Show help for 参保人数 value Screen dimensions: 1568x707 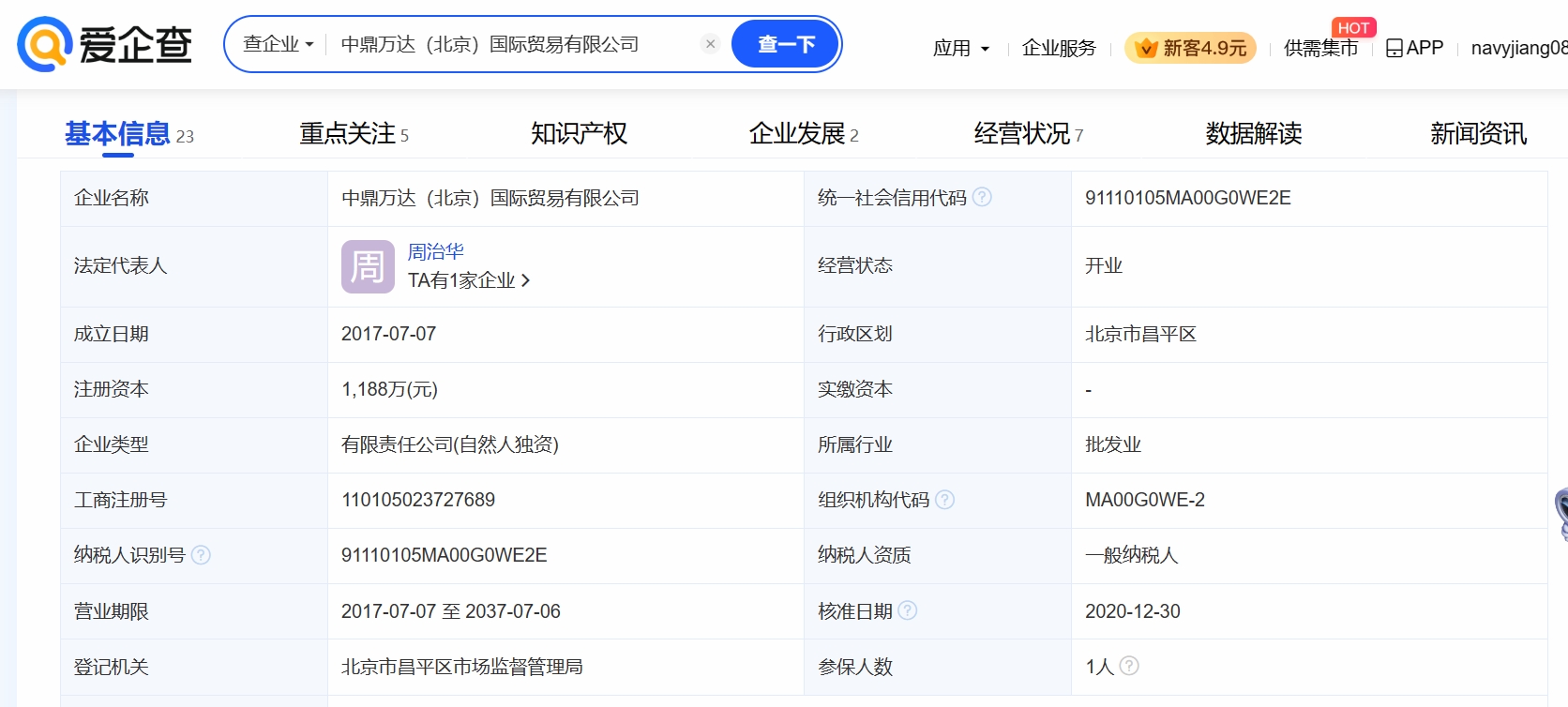click(1129, 666)
